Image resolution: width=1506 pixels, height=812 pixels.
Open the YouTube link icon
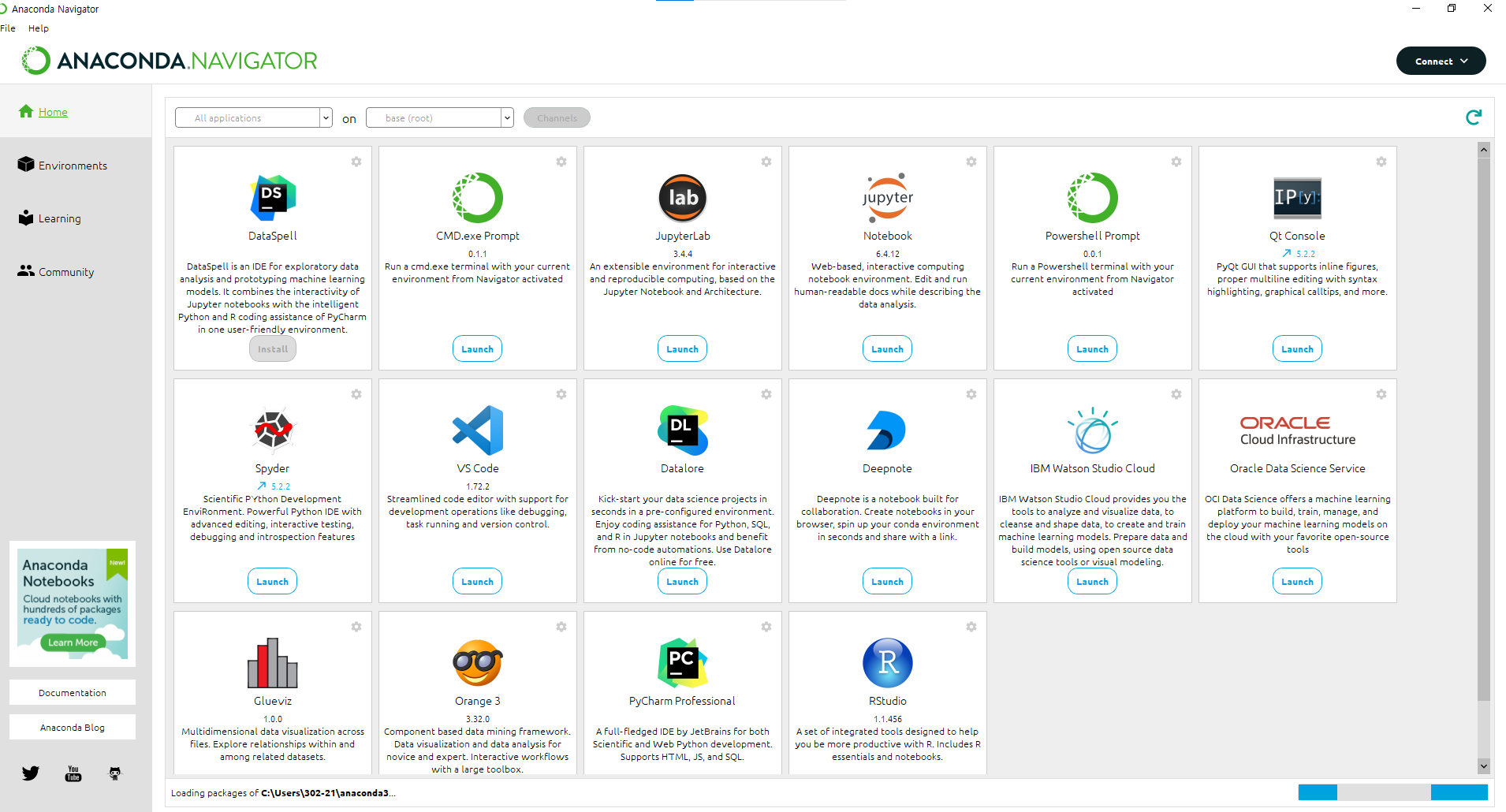click(73, 773)
